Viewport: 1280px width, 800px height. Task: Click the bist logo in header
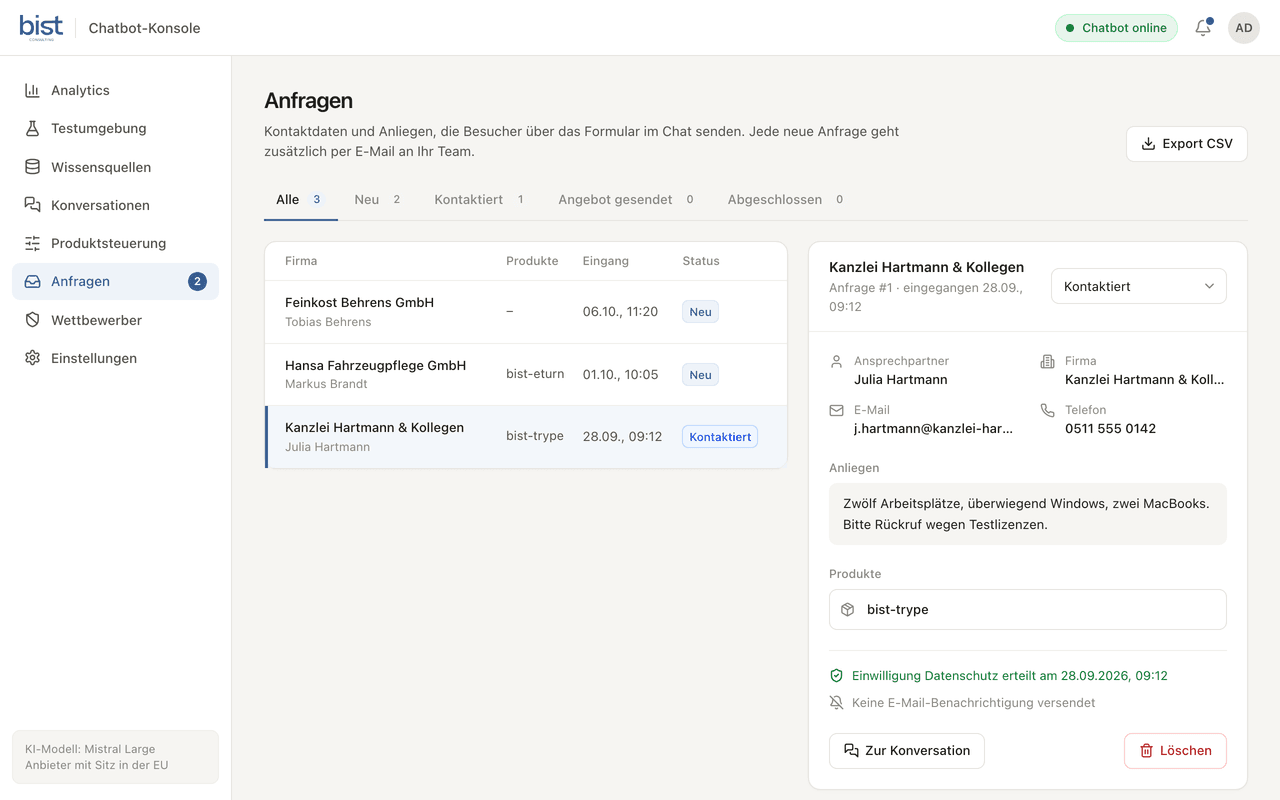41,27
